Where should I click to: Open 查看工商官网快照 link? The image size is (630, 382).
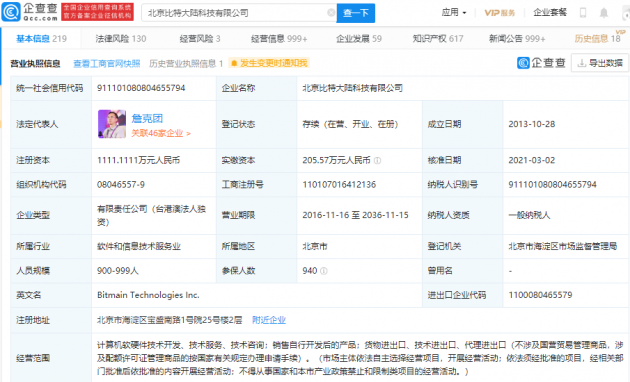106,63
